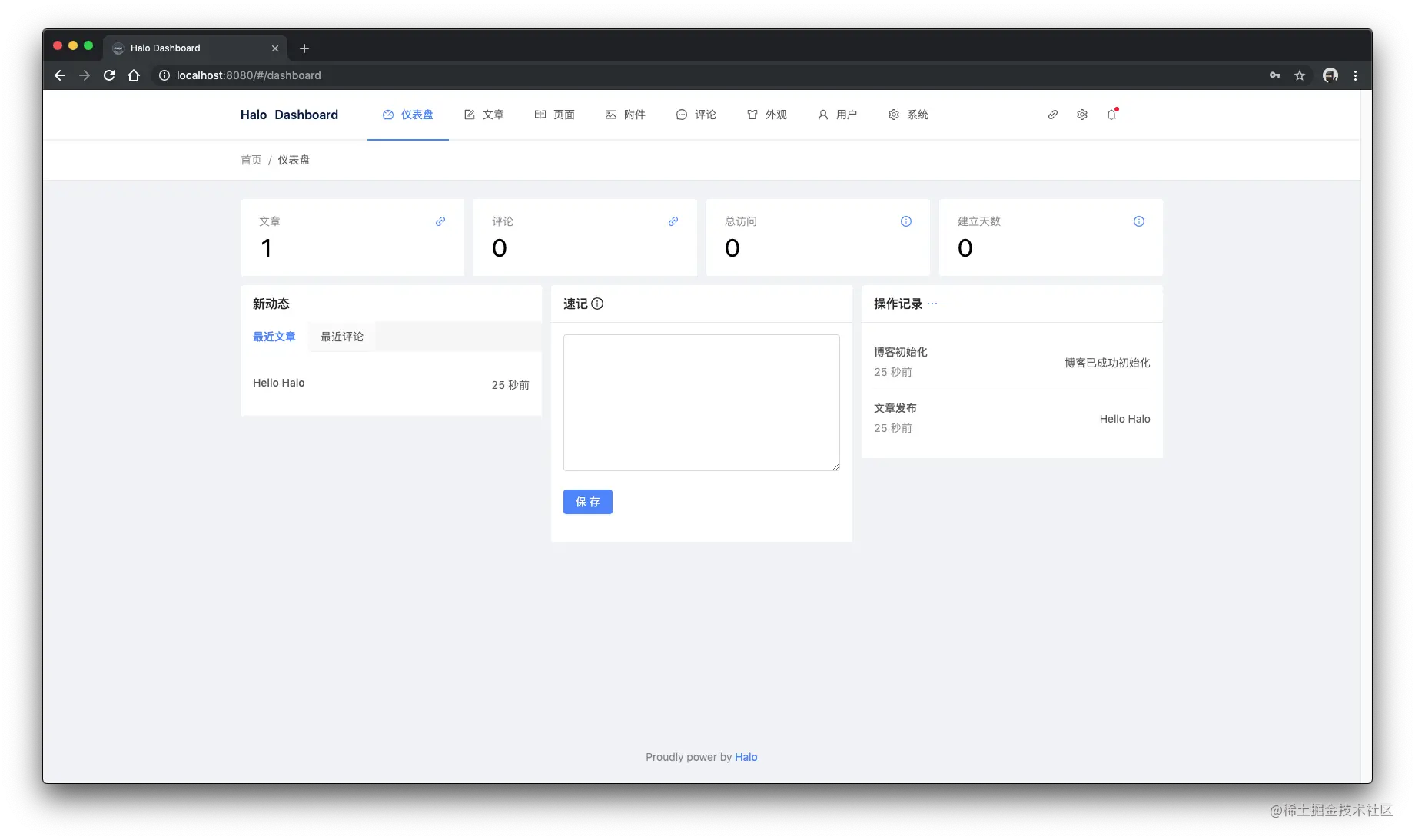Image resolution: width=1415 pixels, height=840 pixels.
Task: Open the 文章 posts menu
Action: pos(484,115)
